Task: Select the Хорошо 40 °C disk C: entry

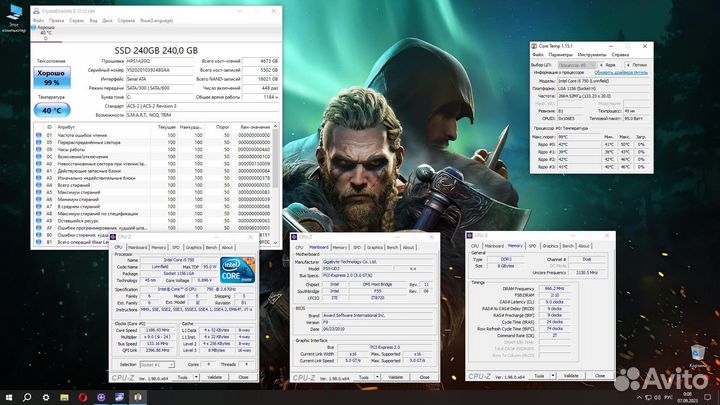Action: click(45, 33)
